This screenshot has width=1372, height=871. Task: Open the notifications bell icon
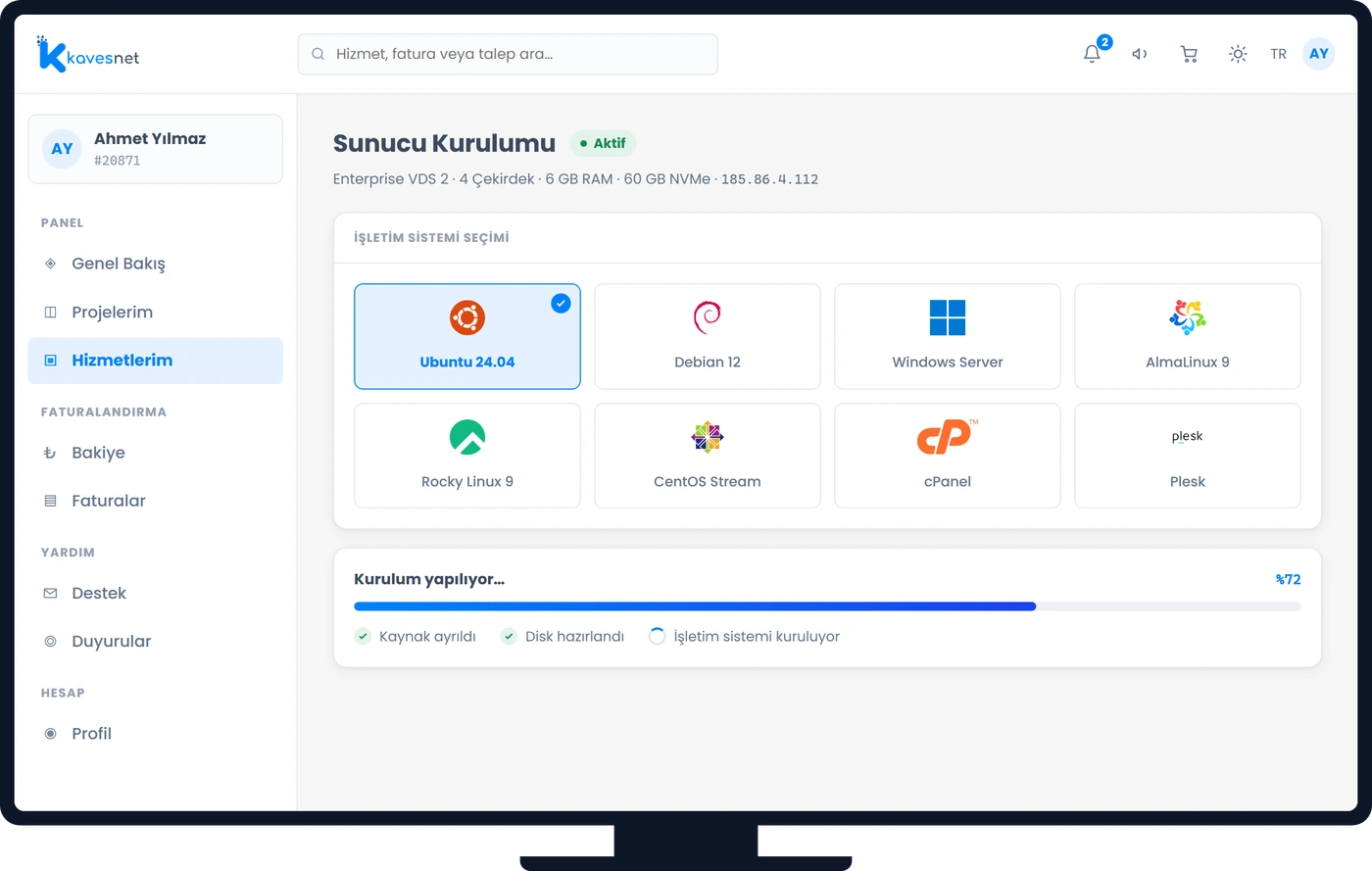1092,54
